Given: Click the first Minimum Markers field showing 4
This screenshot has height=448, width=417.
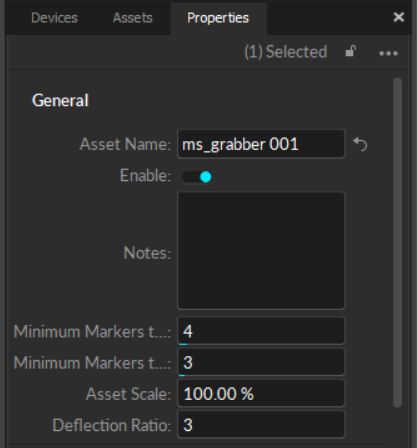Looking at the screenshot, I should coord(261,331).
